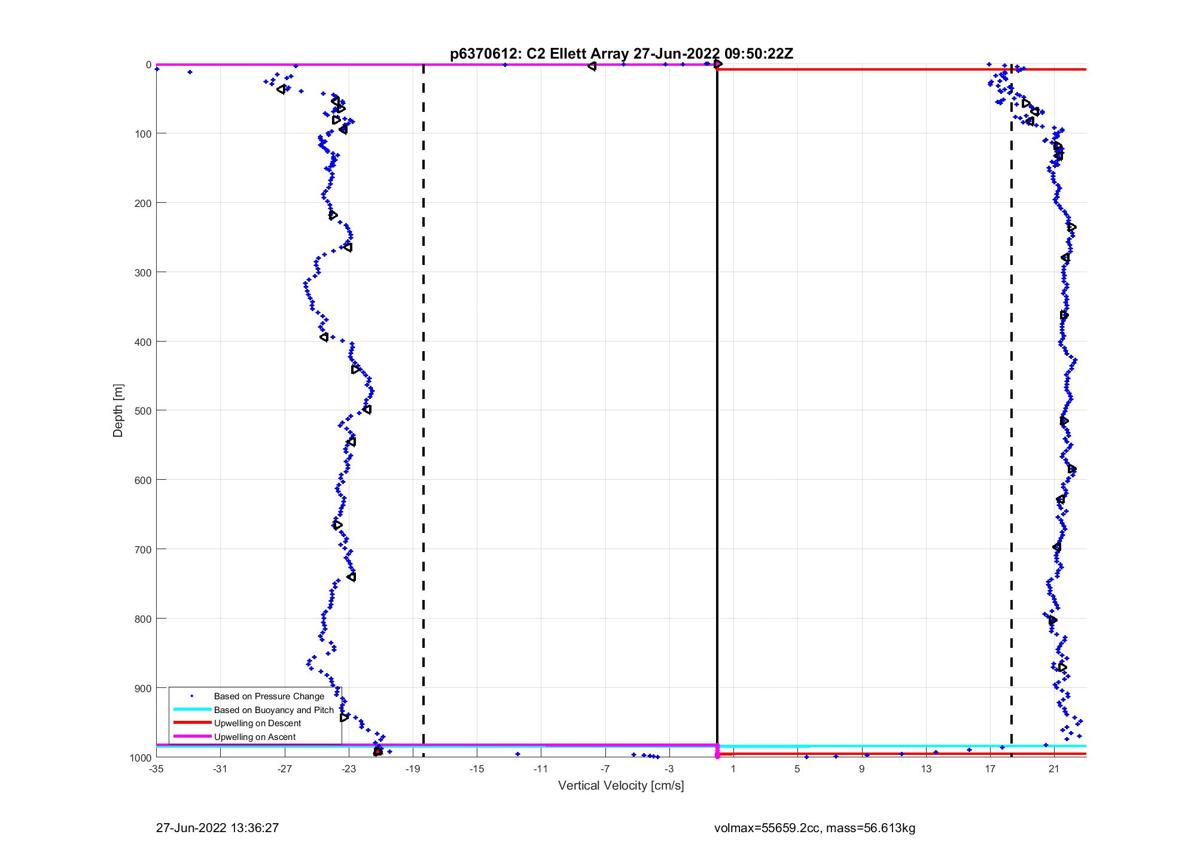Click depth tick label '100'
This screenshot has height=851, width=1200.
142,134
